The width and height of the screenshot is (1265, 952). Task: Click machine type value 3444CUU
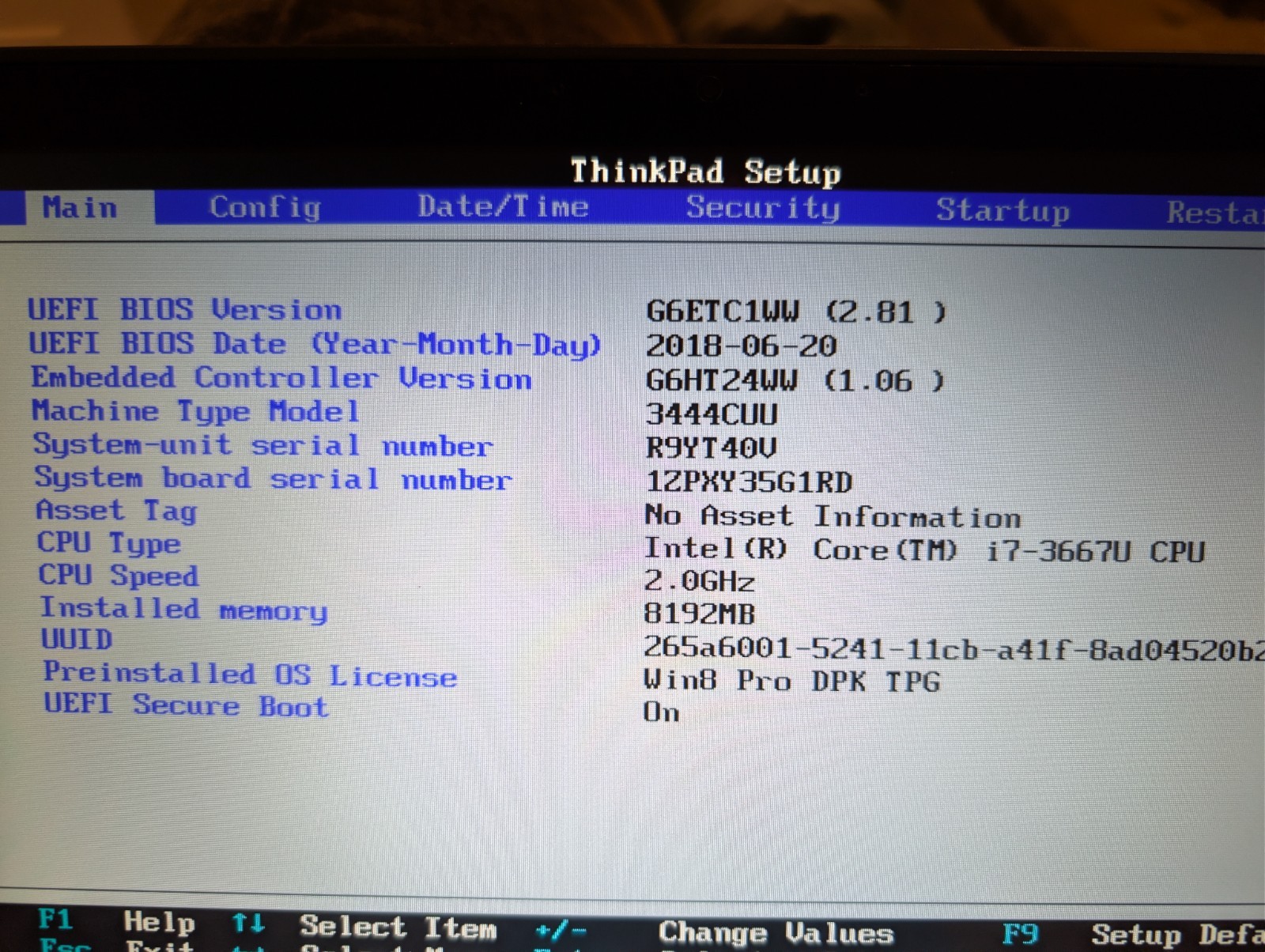point(712,414)
